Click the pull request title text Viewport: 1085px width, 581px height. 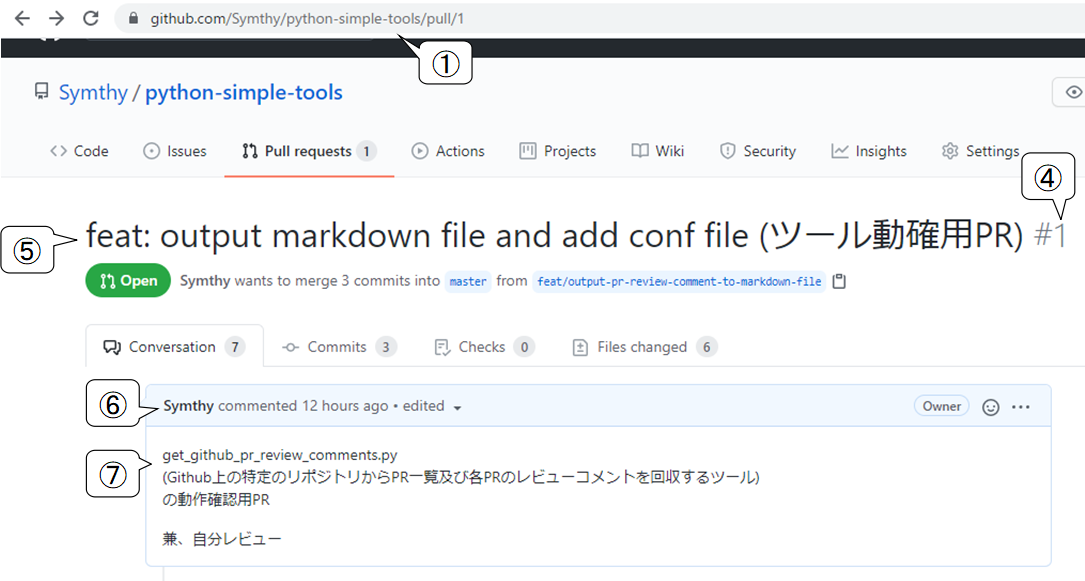tap(554, 236)
